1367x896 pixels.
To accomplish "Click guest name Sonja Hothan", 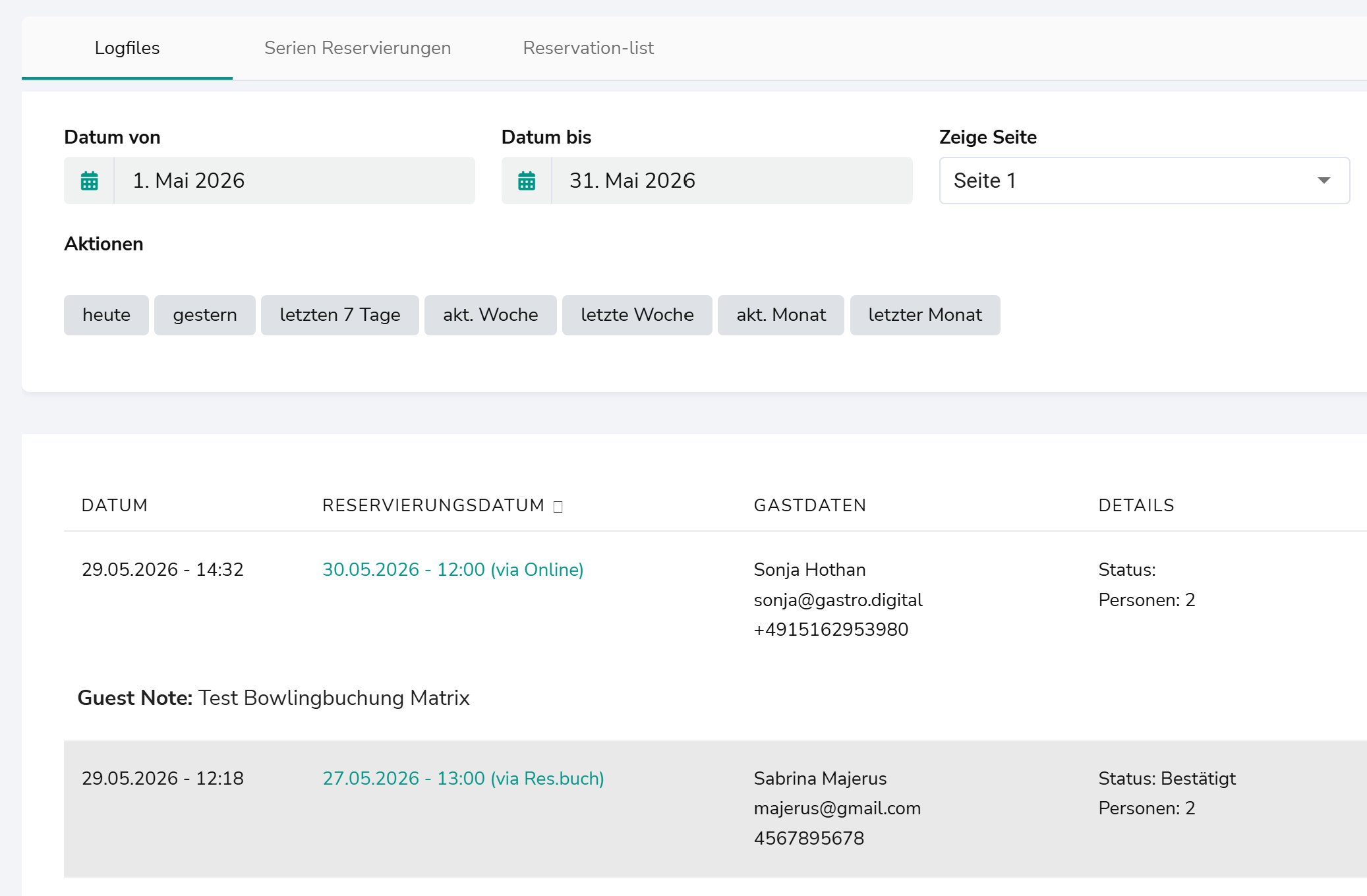I will pyautogui.click(x=810, y=569).
